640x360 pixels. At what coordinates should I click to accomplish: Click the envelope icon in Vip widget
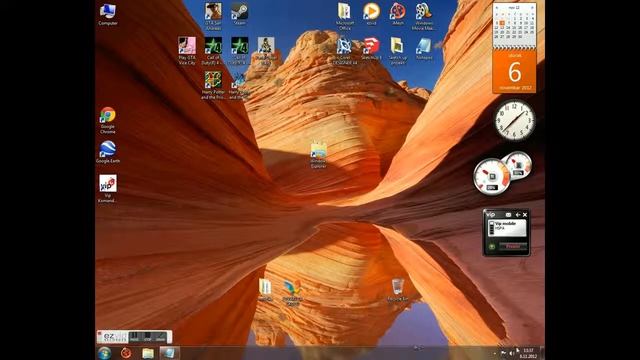[508, 215]
